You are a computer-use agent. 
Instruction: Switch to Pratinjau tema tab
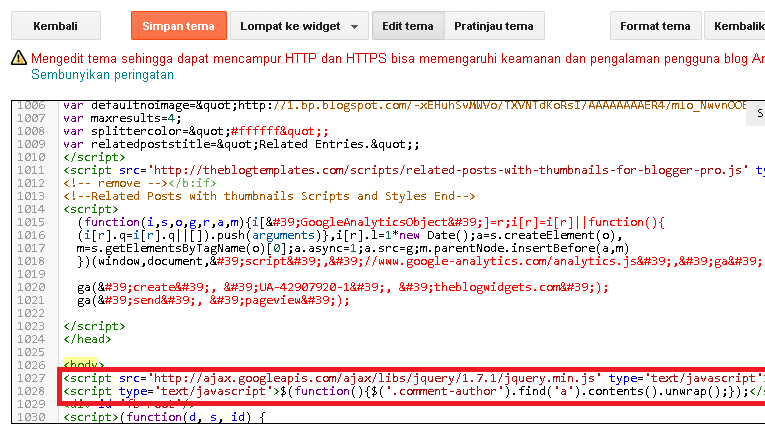pyautogui.click(x=494, y=26)
